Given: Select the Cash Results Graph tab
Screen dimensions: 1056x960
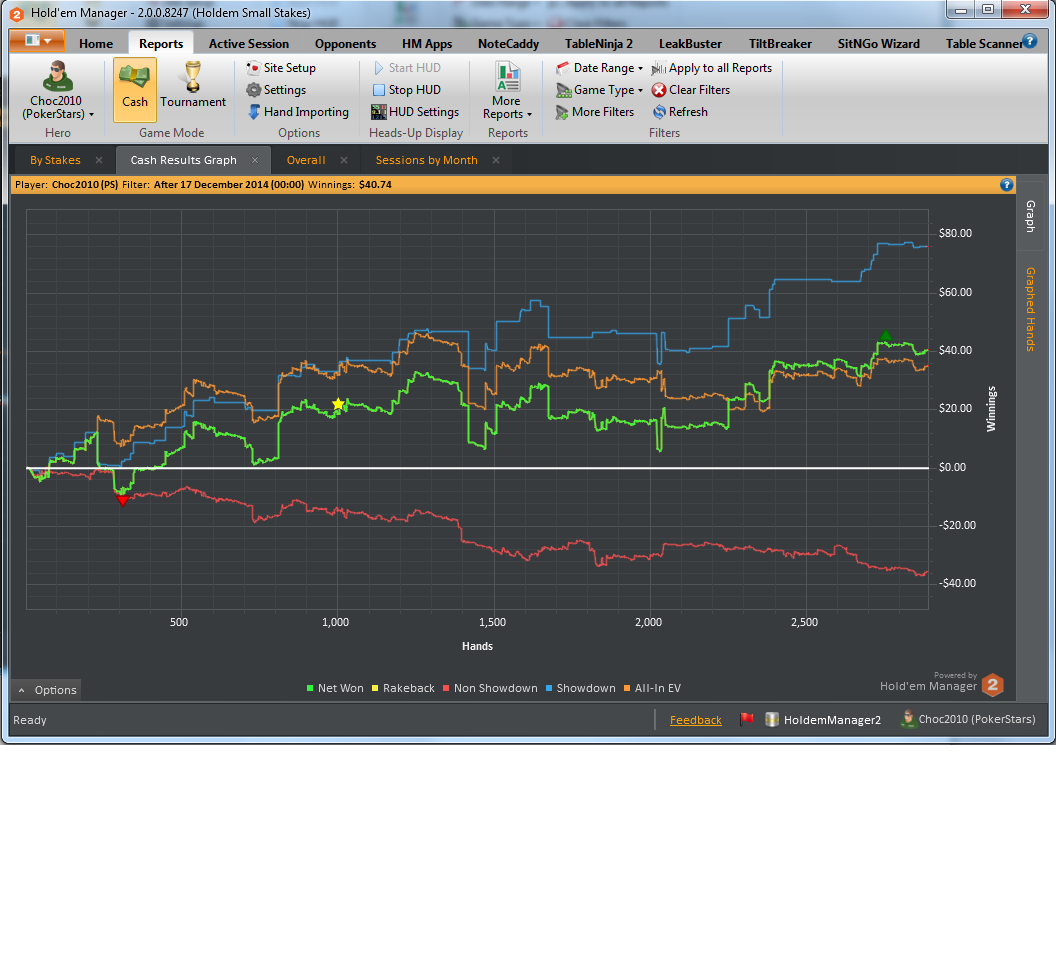Looking at the screenshot, I should (183, 160).
